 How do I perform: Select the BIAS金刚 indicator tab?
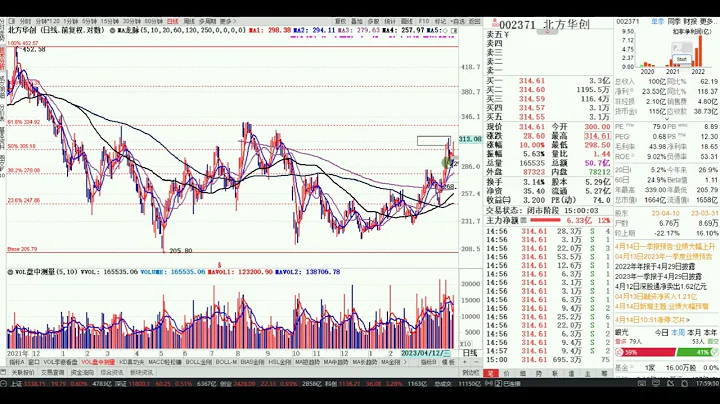pos(253,362)
